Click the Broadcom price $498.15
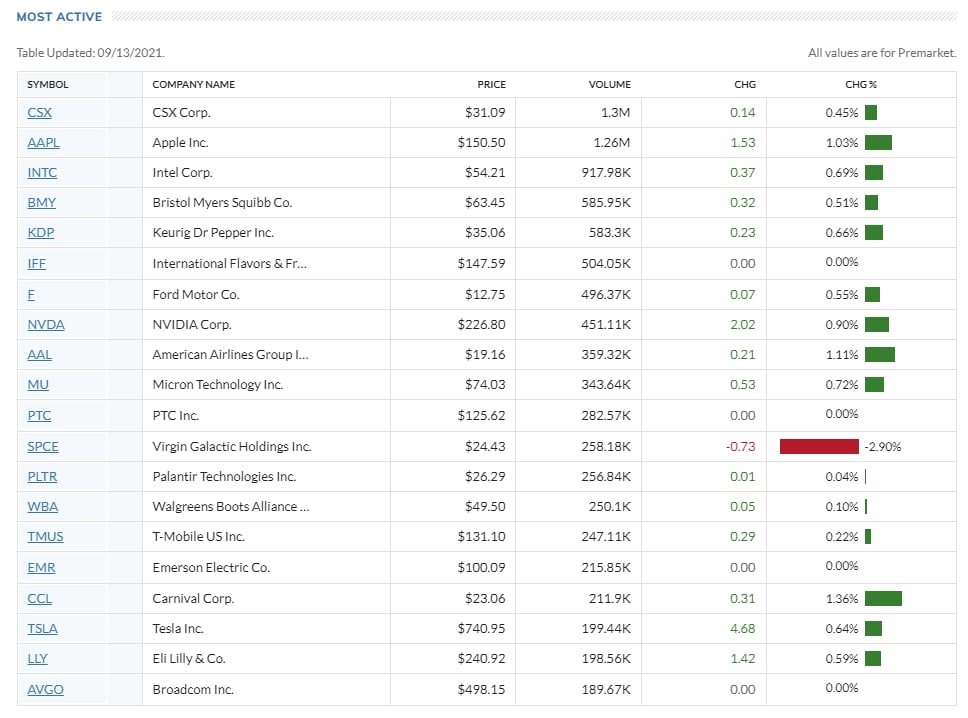968x718 pixels. coord(481,690)
